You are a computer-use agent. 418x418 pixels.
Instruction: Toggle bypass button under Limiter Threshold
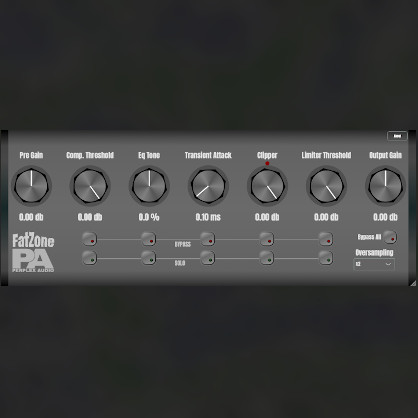[325, 239]
